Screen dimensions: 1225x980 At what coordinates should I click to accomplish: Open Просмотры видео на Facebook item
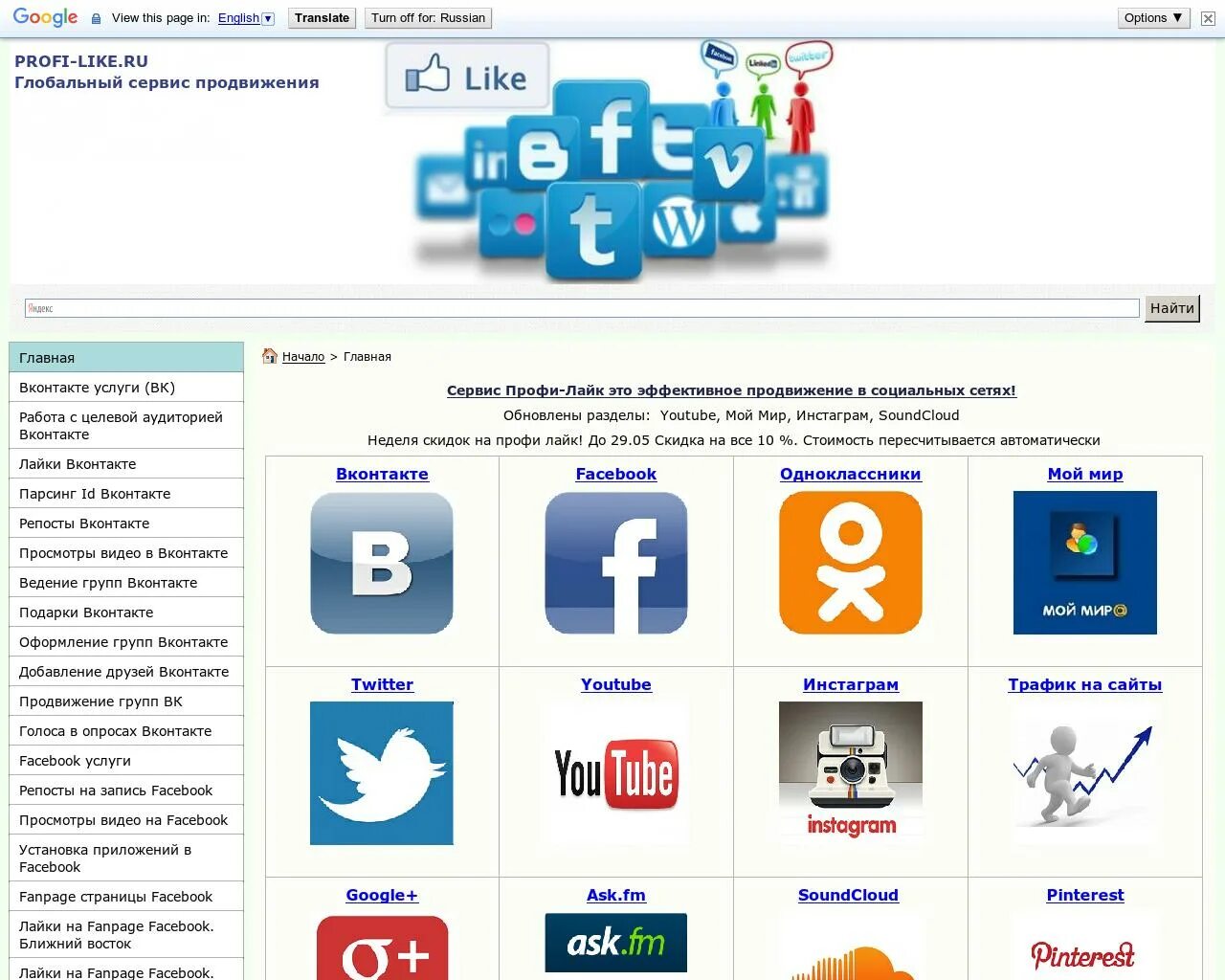pos(126,820)
